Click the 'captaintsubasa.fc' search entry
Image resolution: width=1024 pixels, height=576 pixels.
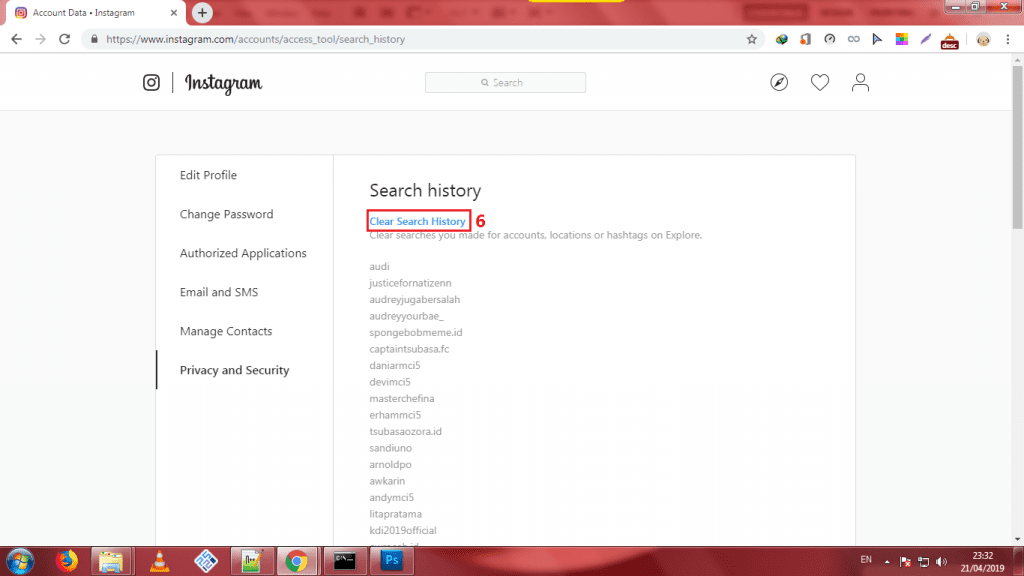409,349
